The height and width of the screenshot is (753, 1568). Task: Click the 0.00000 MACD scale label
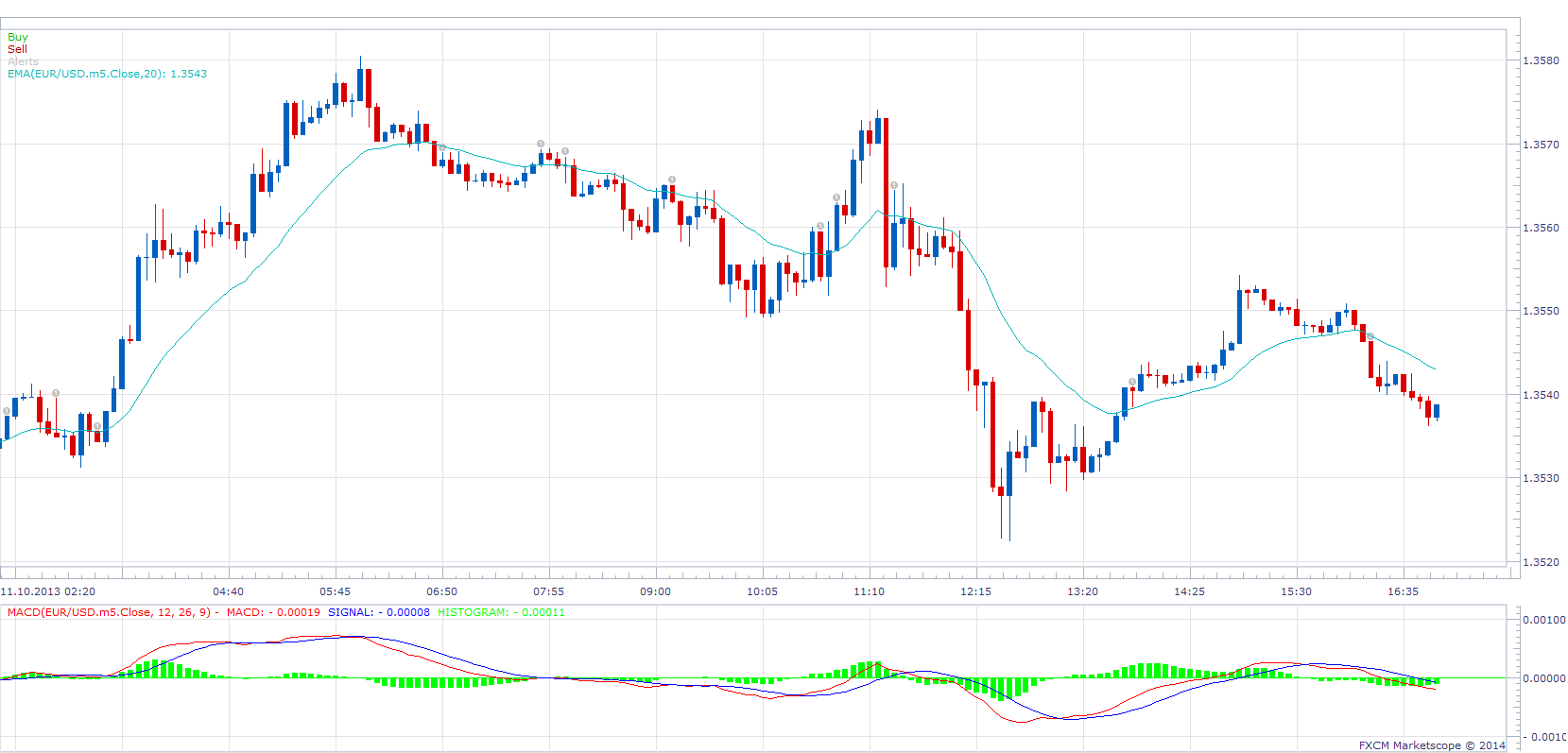tap(1544, 678)
